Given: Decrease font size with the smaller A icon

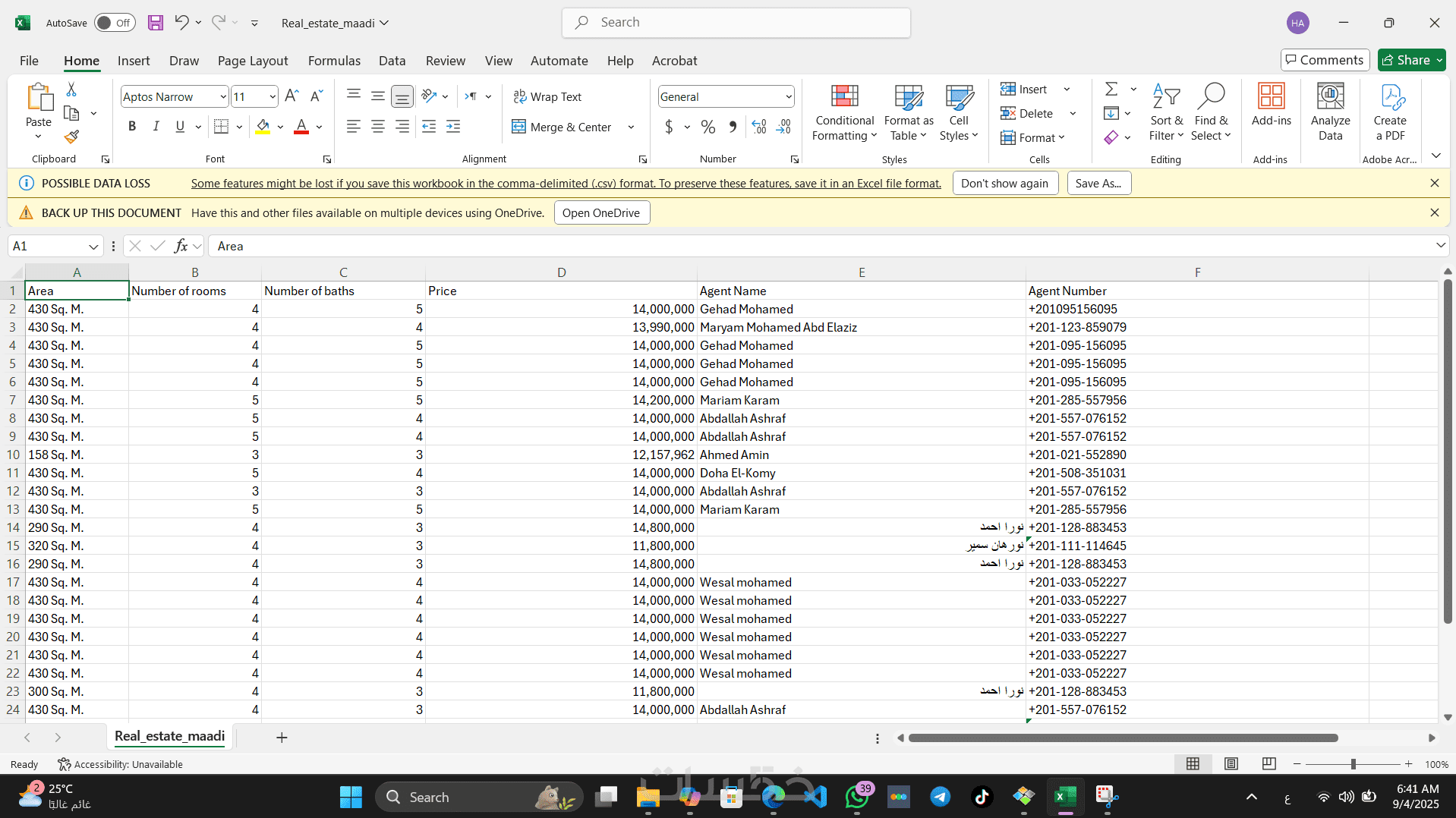Looking at the screenshot, I should click(317, 96).
